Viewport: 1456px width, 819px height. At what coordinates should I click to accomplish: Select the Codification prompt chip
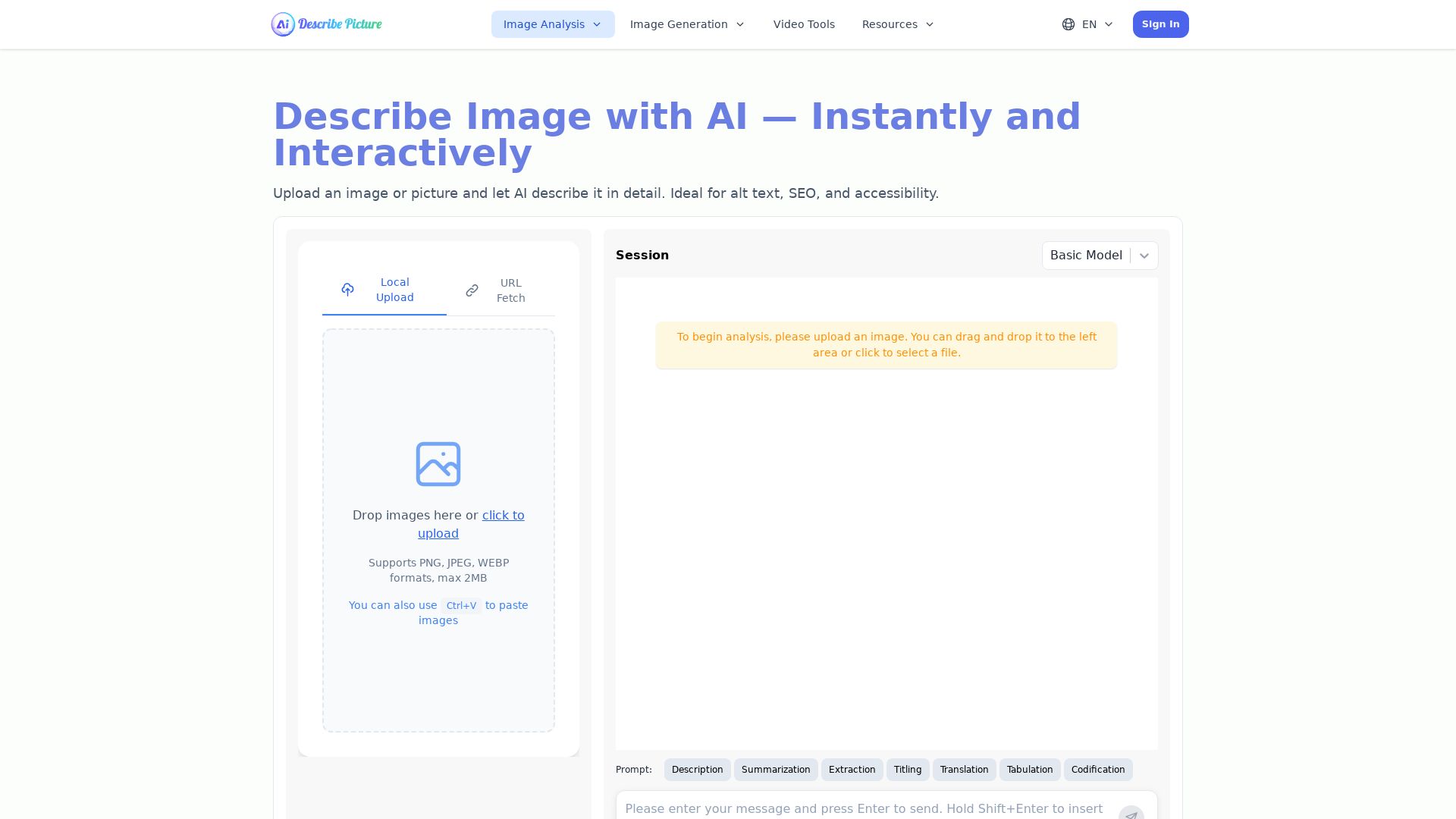click(x=1097, y=770)
